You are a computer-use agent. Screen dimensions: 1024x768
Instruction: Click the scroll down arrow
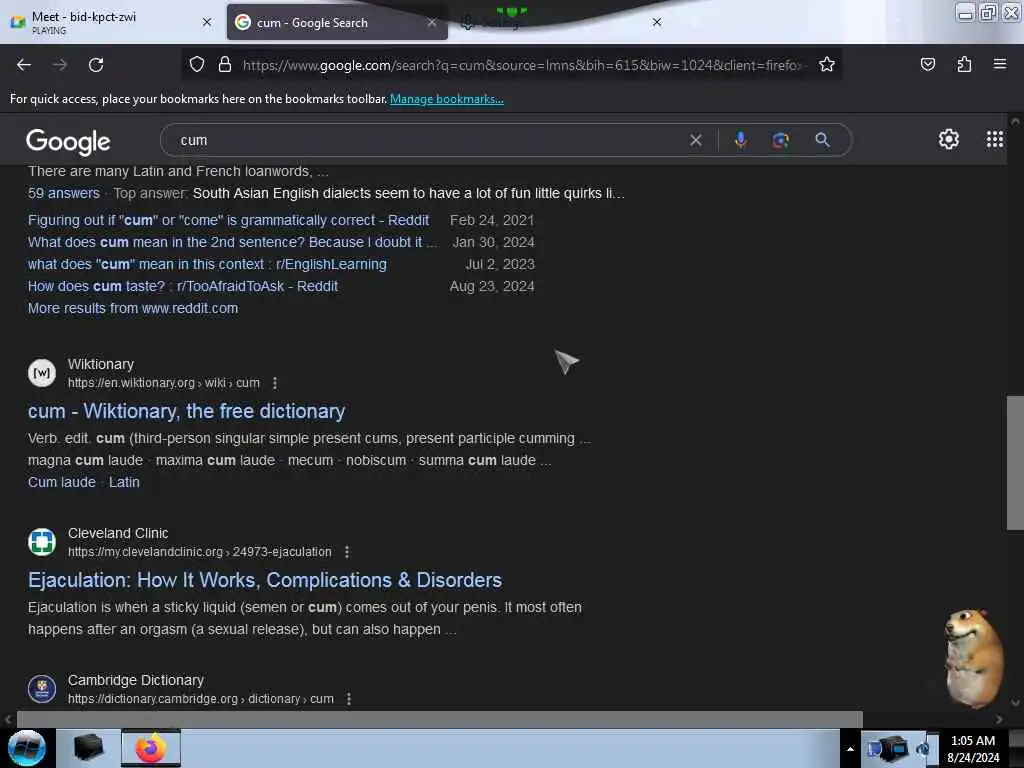click(1015, 703)
